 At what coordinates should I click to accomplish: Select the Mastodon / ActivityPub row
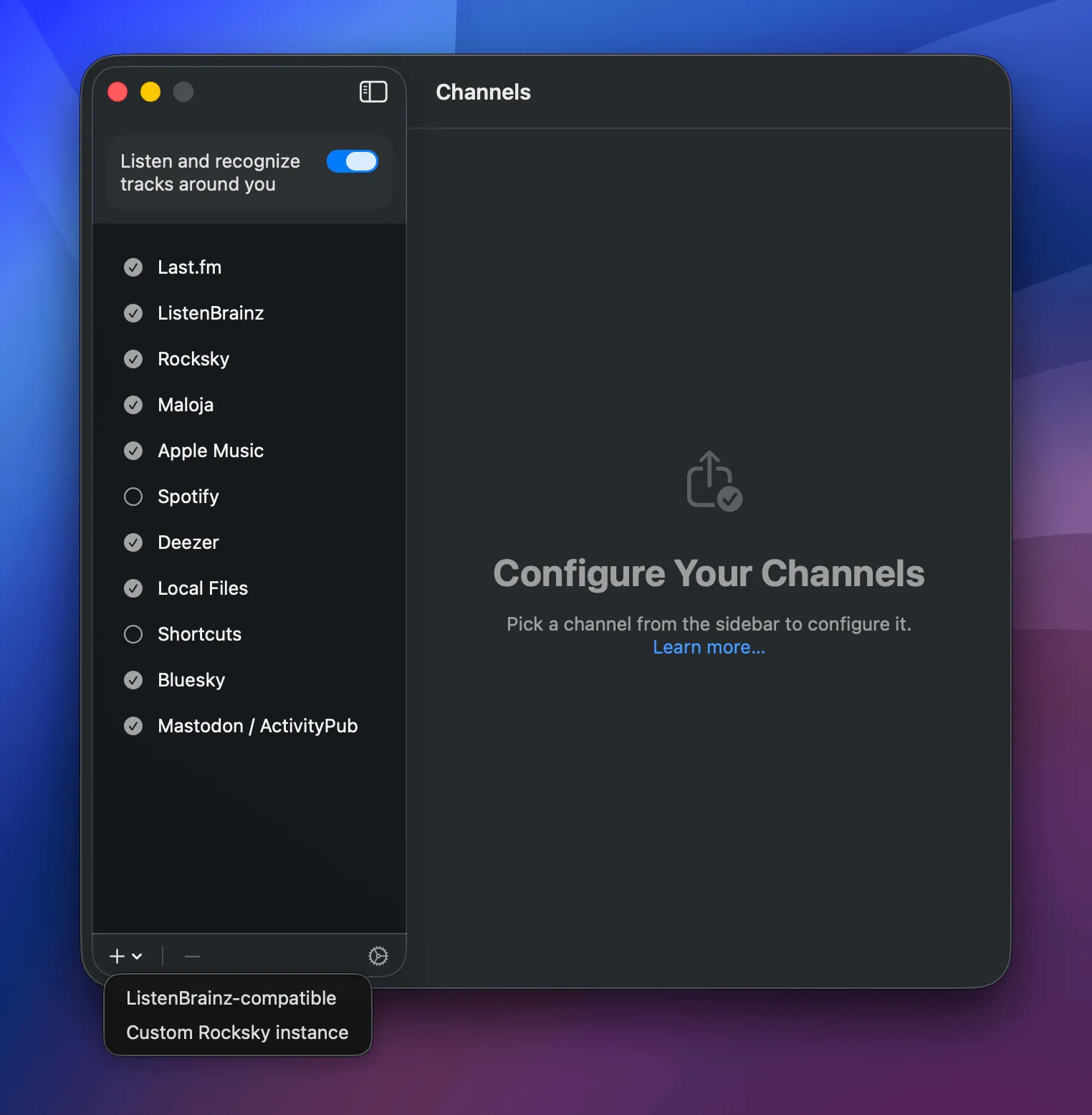(x=249, y=726)
